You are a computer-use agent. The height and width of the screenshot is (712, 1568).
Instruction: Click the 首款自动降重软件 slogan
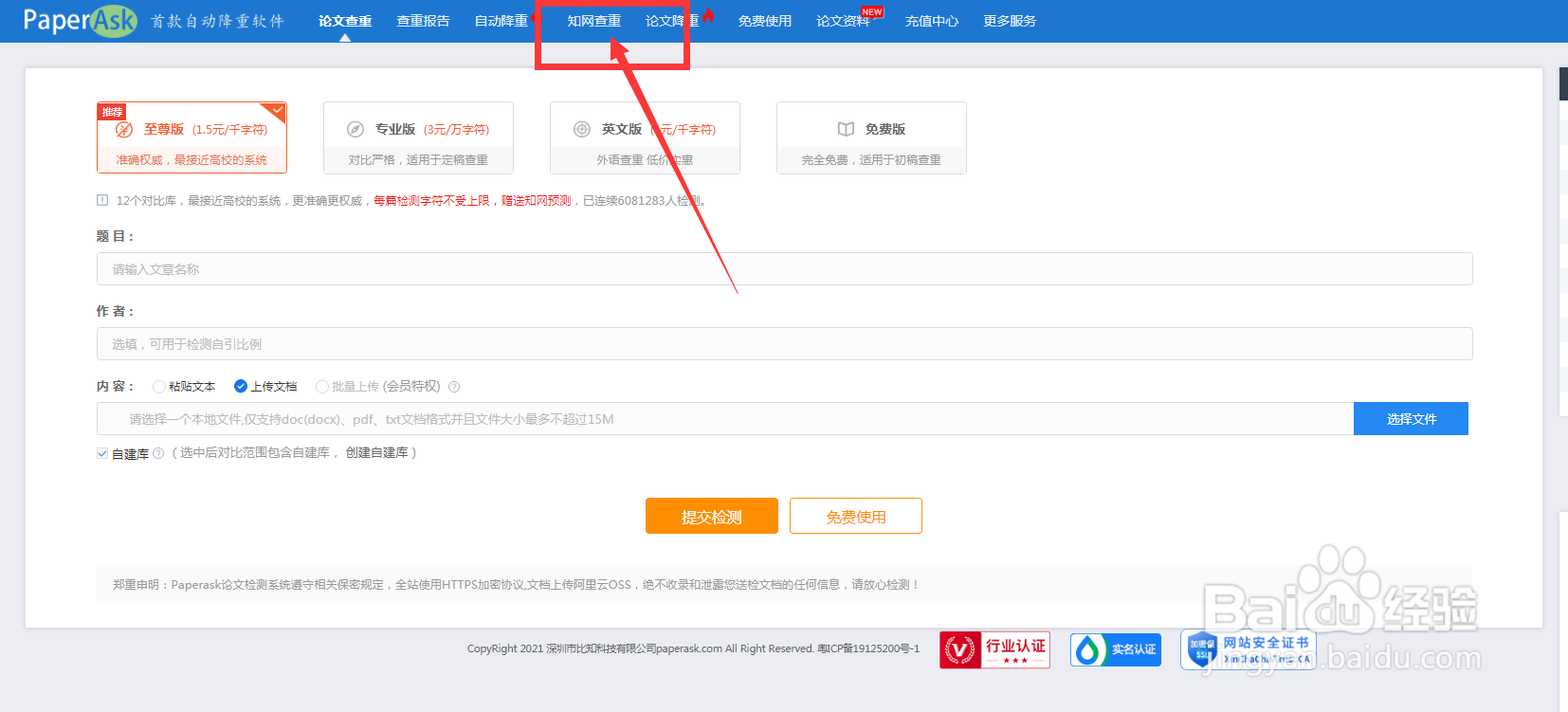click(217, 21)
